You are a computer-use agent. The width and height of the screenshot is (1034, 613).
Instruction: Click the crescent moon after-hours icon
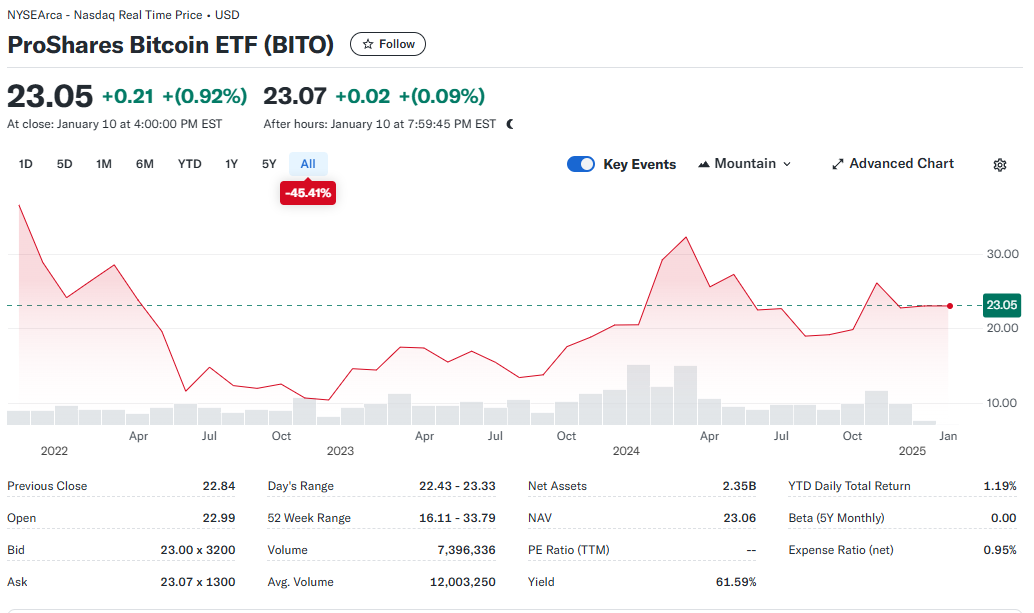point(510,123)
